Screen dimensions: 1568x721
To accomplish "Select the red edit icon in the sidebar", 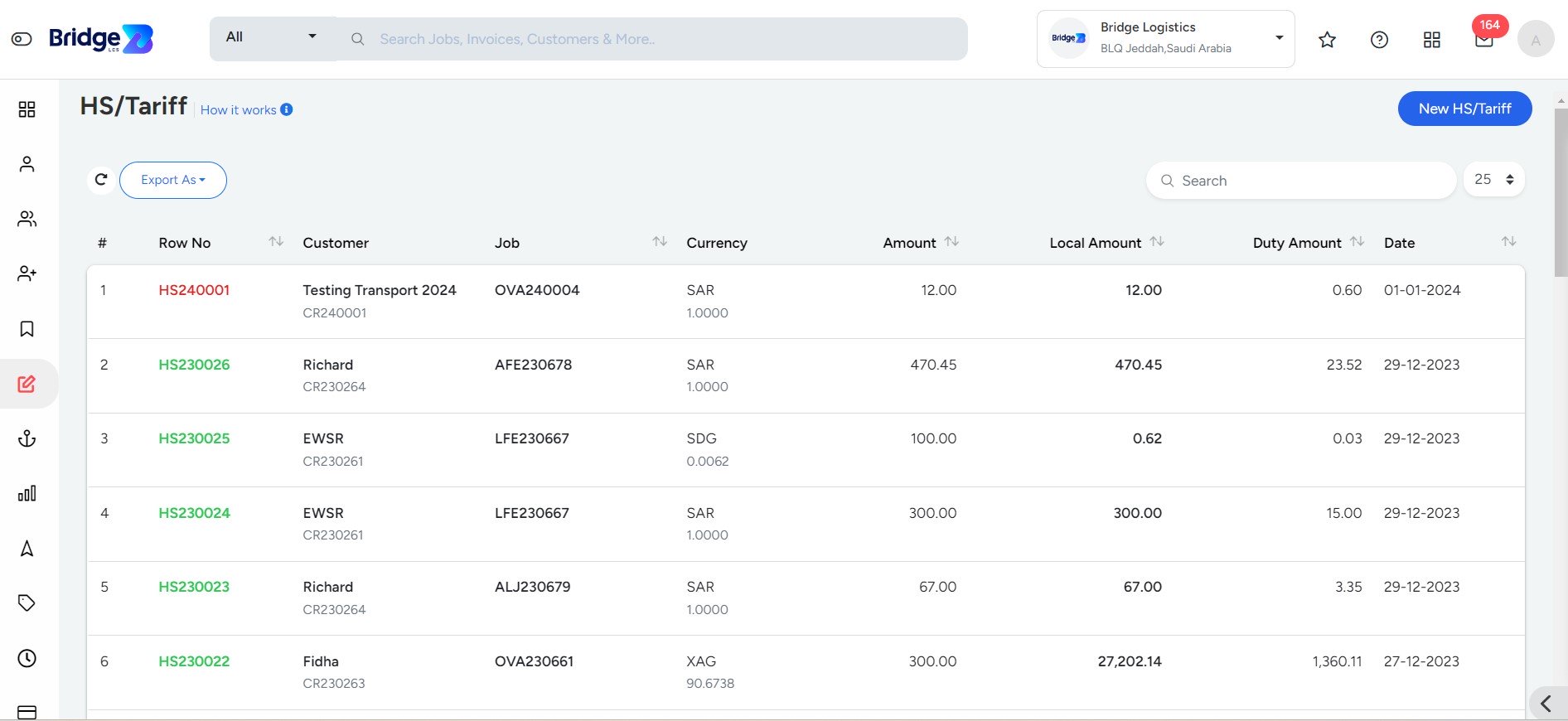I will 27,384.
